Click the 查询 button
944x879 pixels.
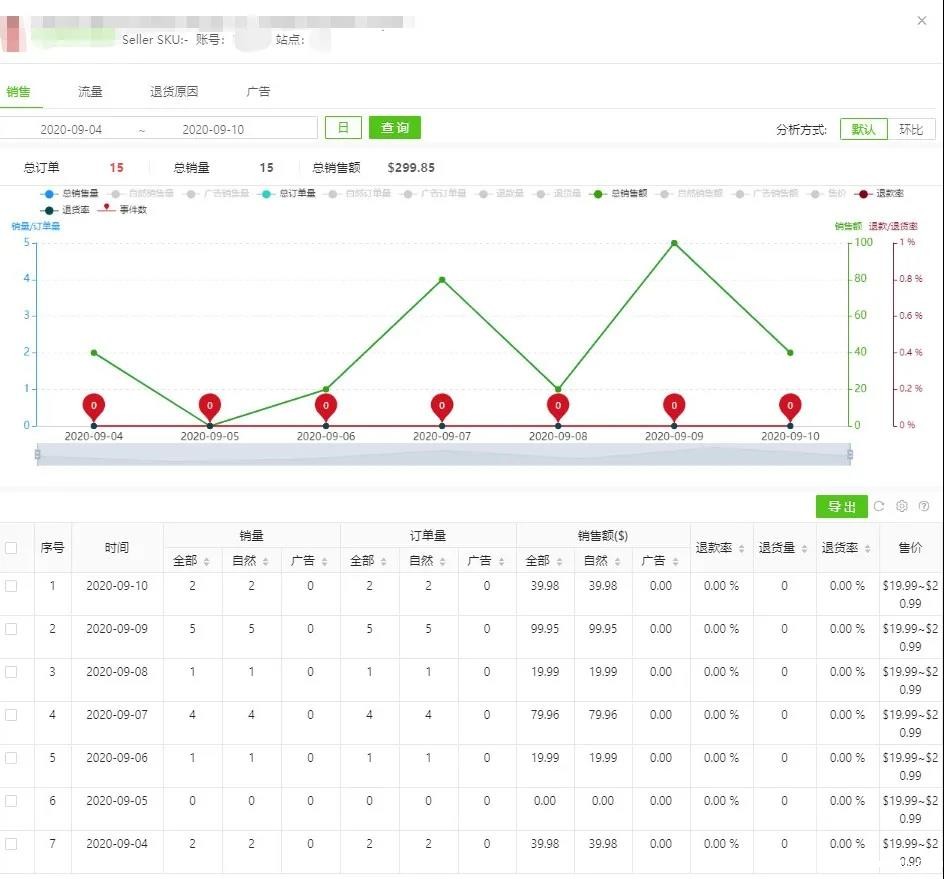click(395, 128)
